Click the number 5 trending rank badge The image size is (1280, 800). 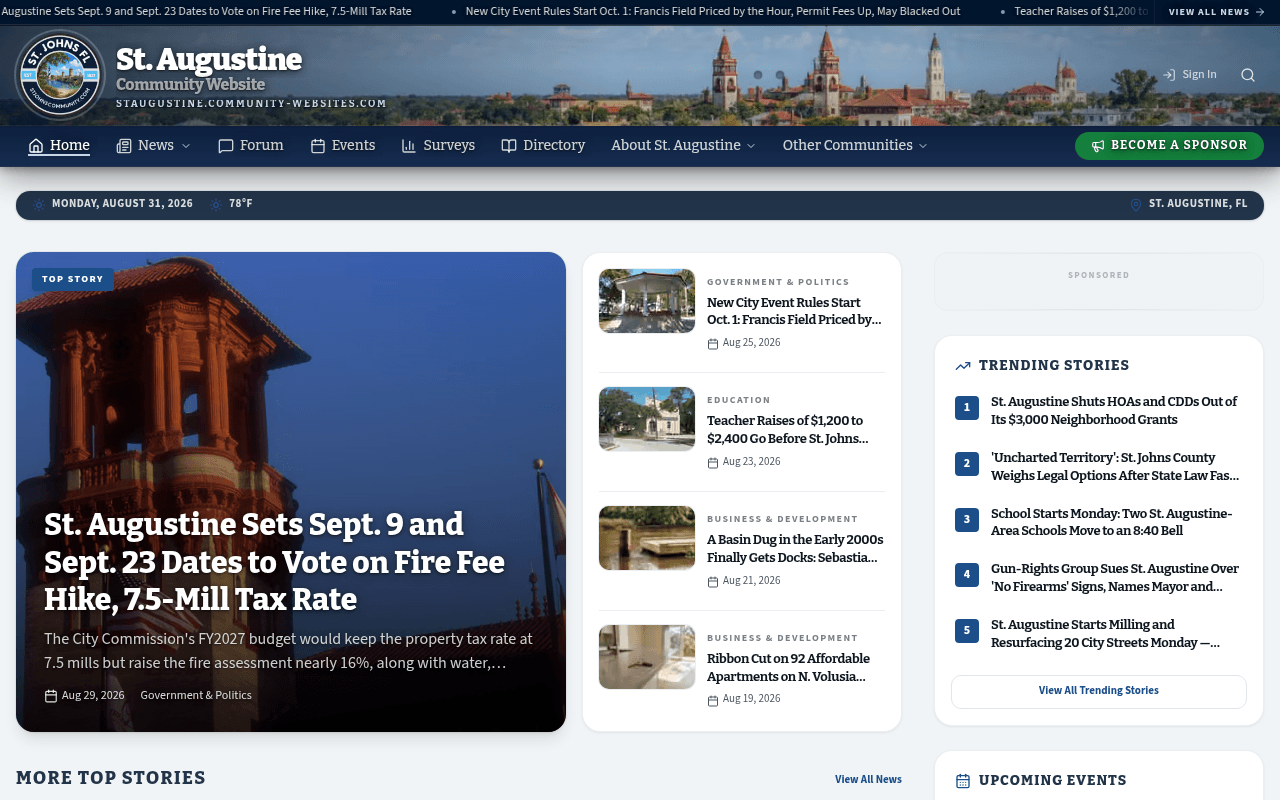pos(967,631)
